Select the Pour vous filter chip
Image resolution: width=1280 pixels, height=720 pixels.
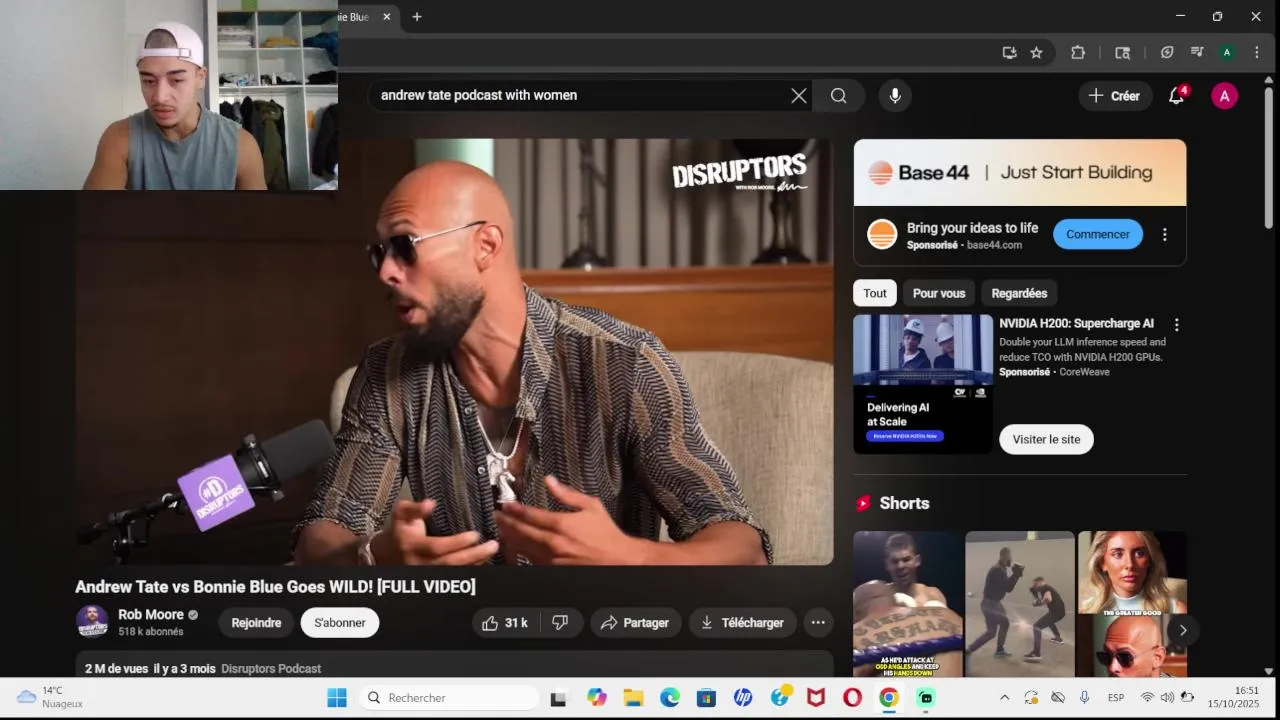click(x=939, y=293)
